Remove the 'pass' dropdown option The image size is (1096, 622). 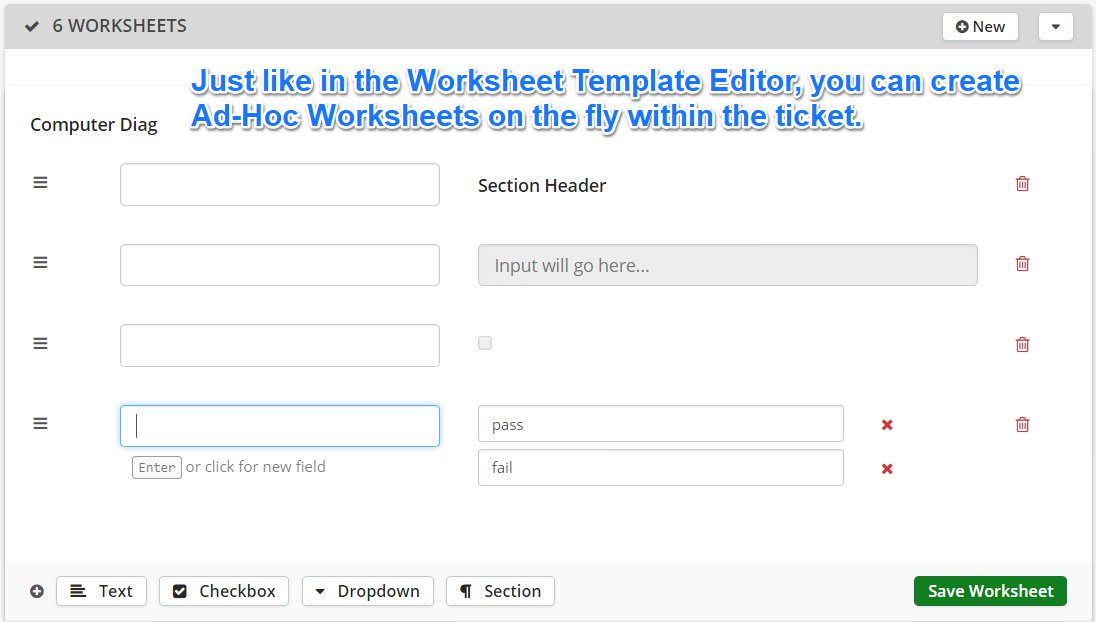tap(887, 425)
